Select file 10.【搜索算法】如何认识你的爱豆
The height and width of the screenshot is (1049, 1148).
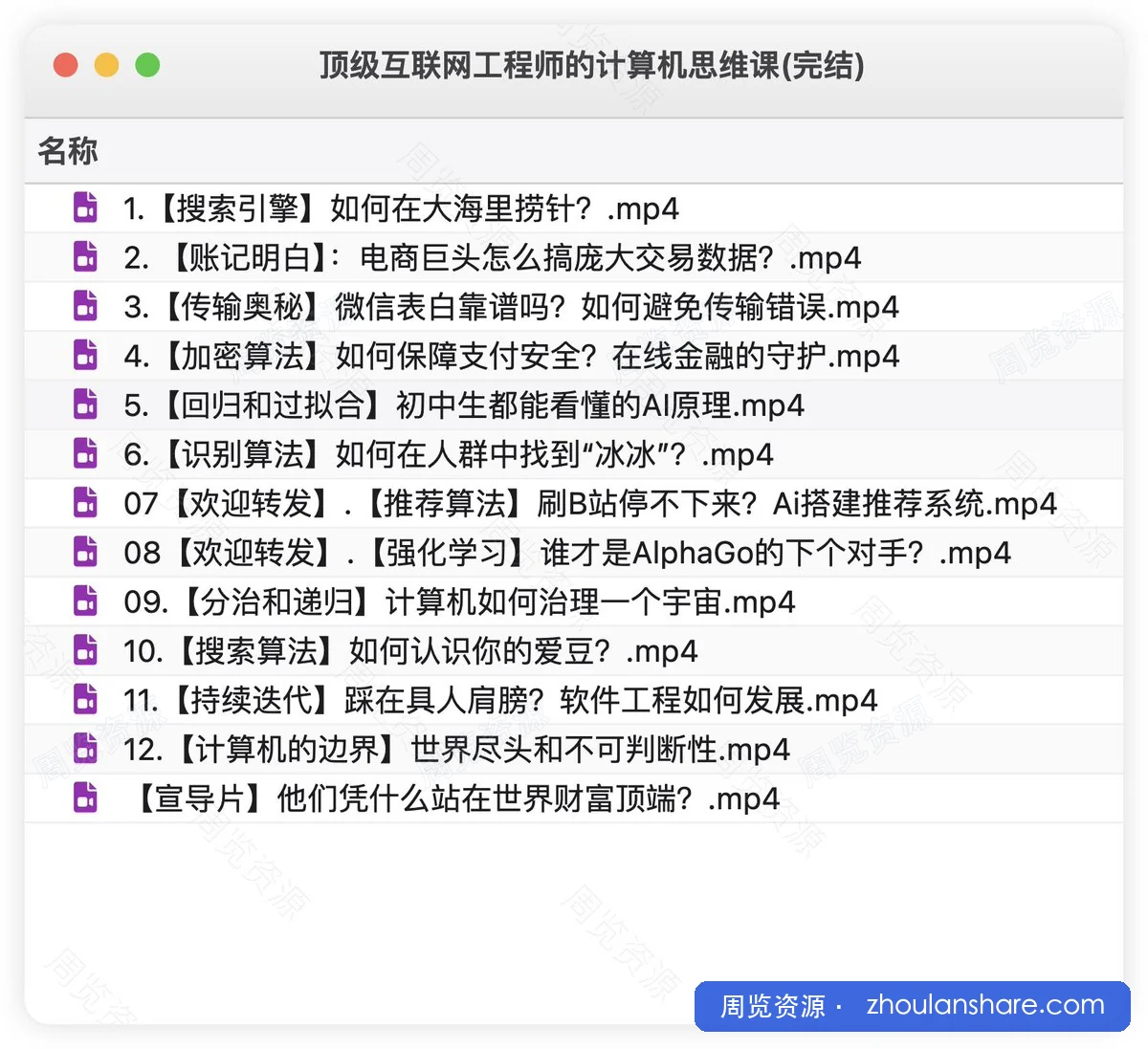(x=574, y=650)
